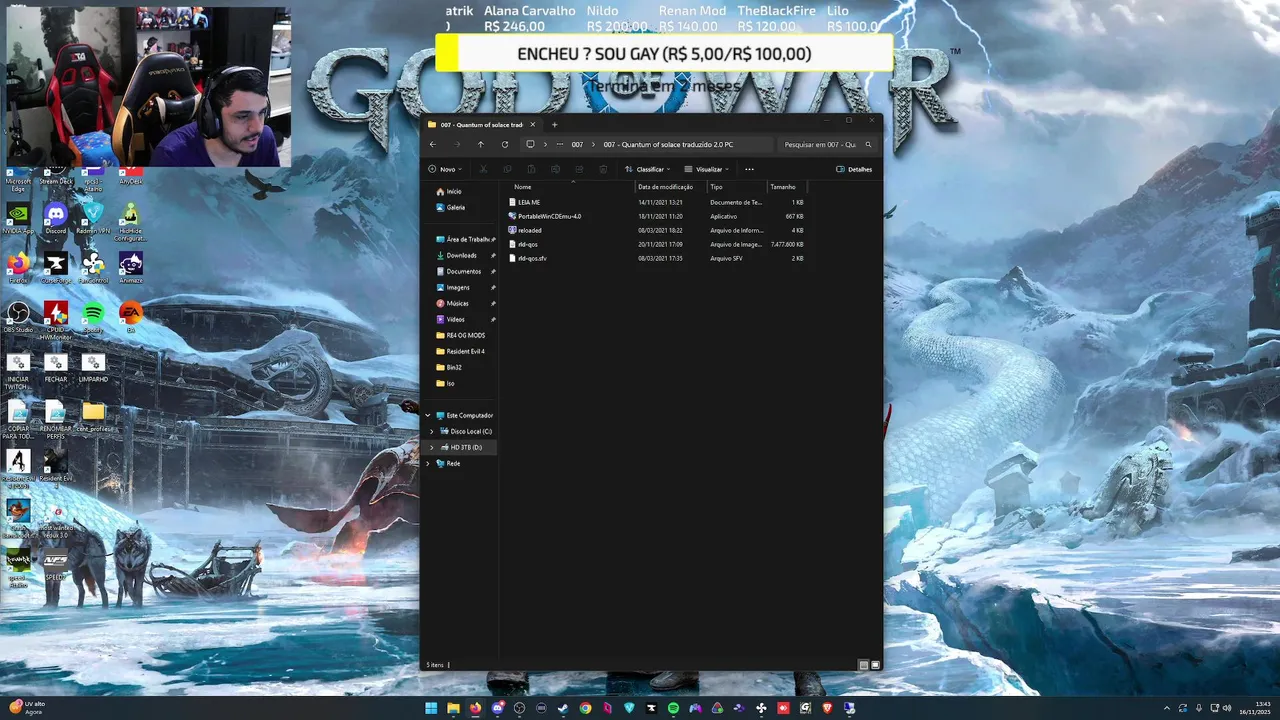Open the Novo dropdown
The image size is (1280, 720).
(x=445, y=169)
